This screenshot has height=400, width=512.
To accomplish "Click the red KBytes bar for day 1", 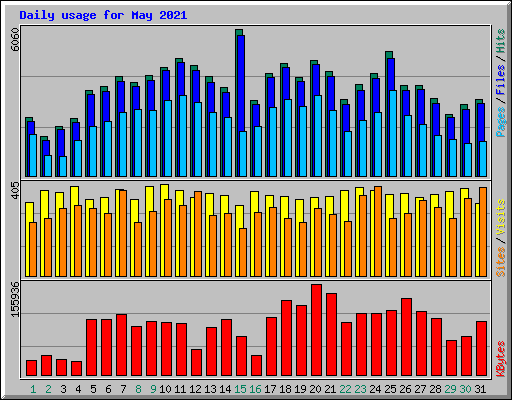I will [31, 368].
